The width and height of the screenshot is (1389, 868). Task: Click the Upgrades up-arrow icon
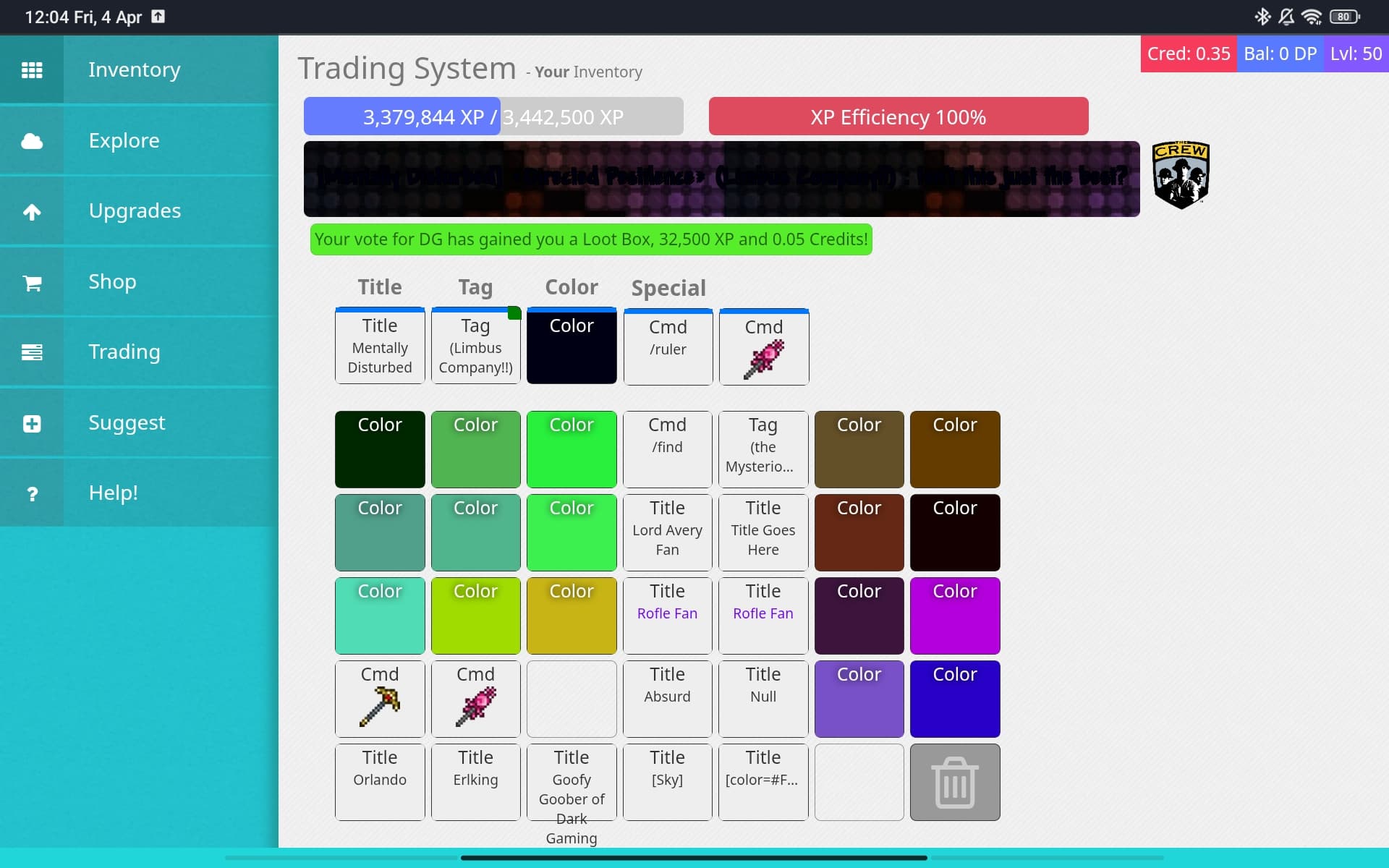[x=32, y=211]
